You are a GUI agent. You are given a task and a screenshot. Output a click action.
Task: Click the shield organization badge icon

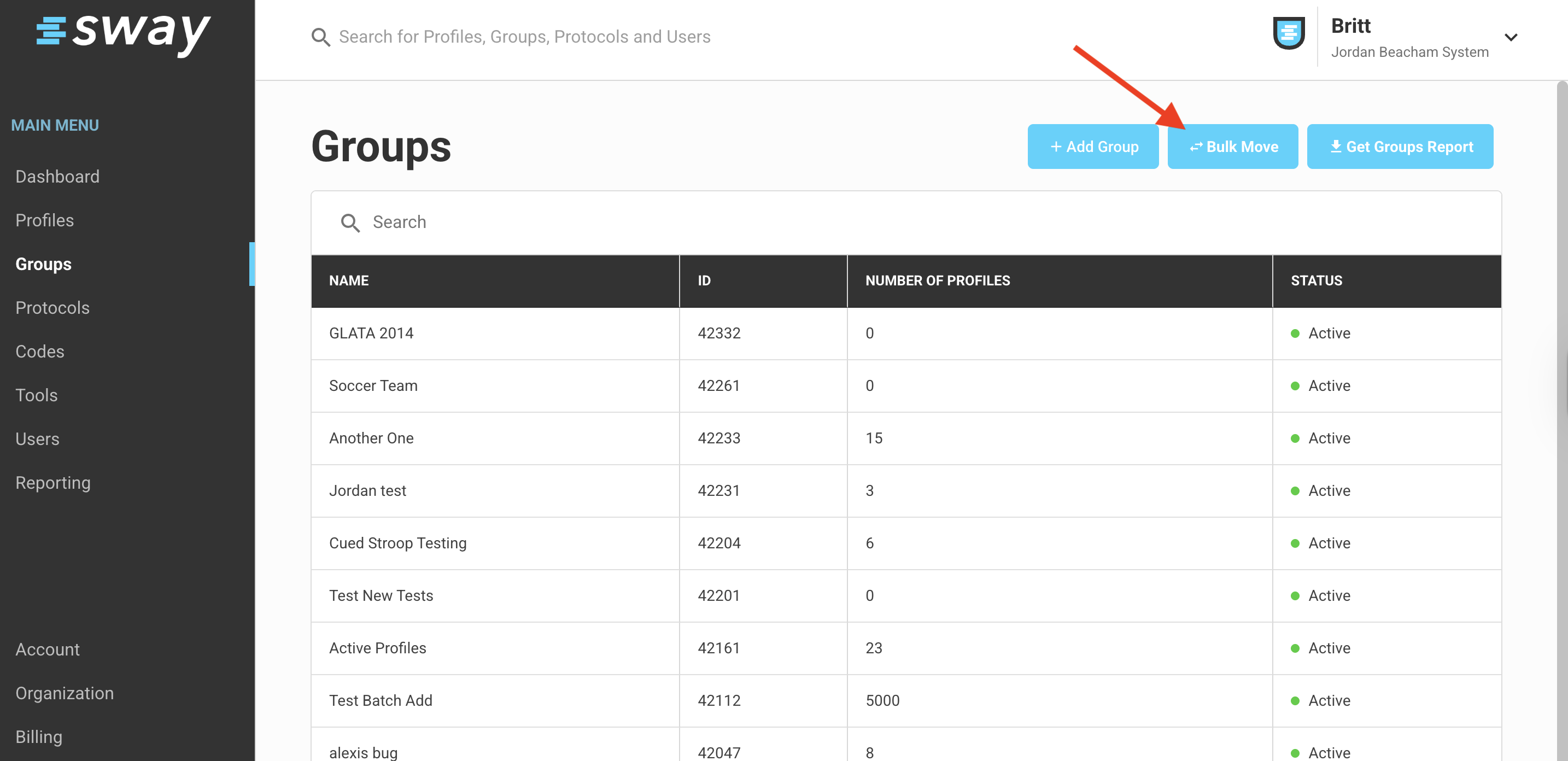point(1289,33)
